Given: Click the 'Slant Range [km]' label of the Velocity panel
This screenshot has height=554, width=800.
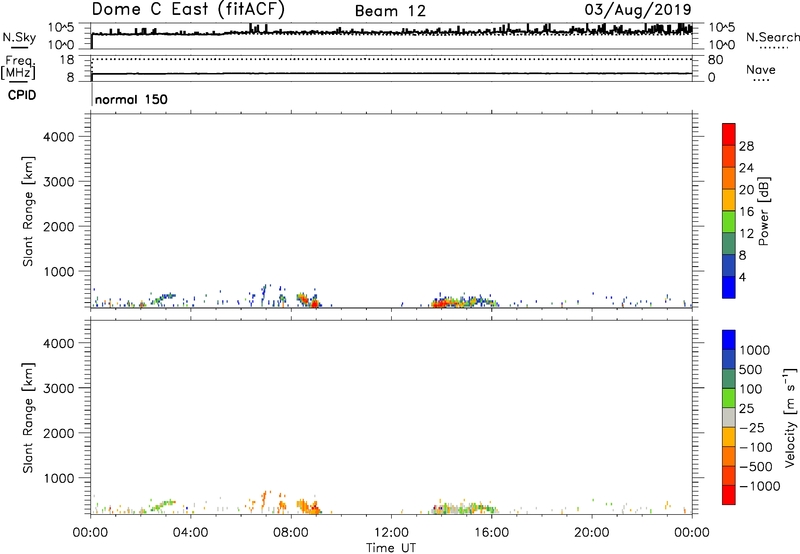Looking at the screenshot, I should pos(28,418).
